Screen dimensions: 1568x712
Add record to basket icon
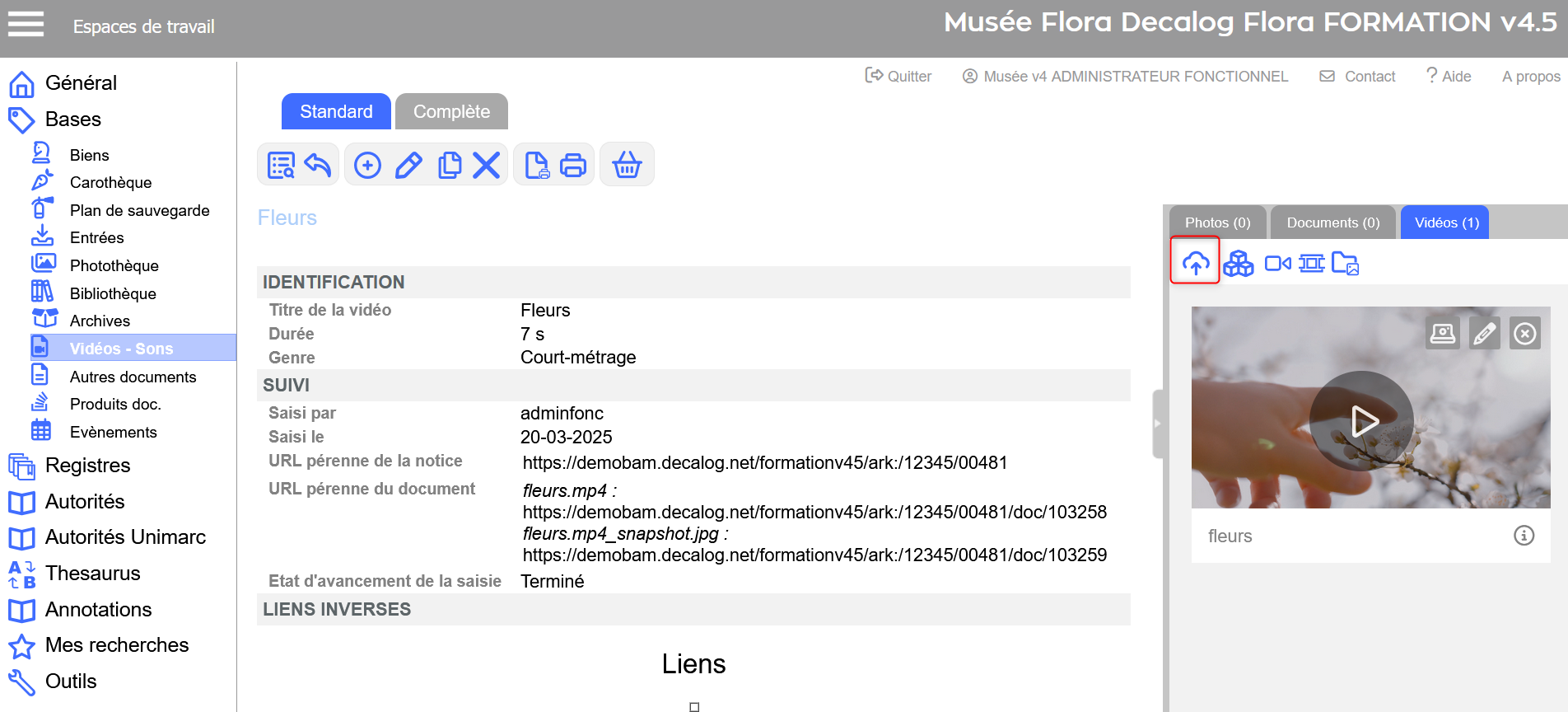coord(627,166)
